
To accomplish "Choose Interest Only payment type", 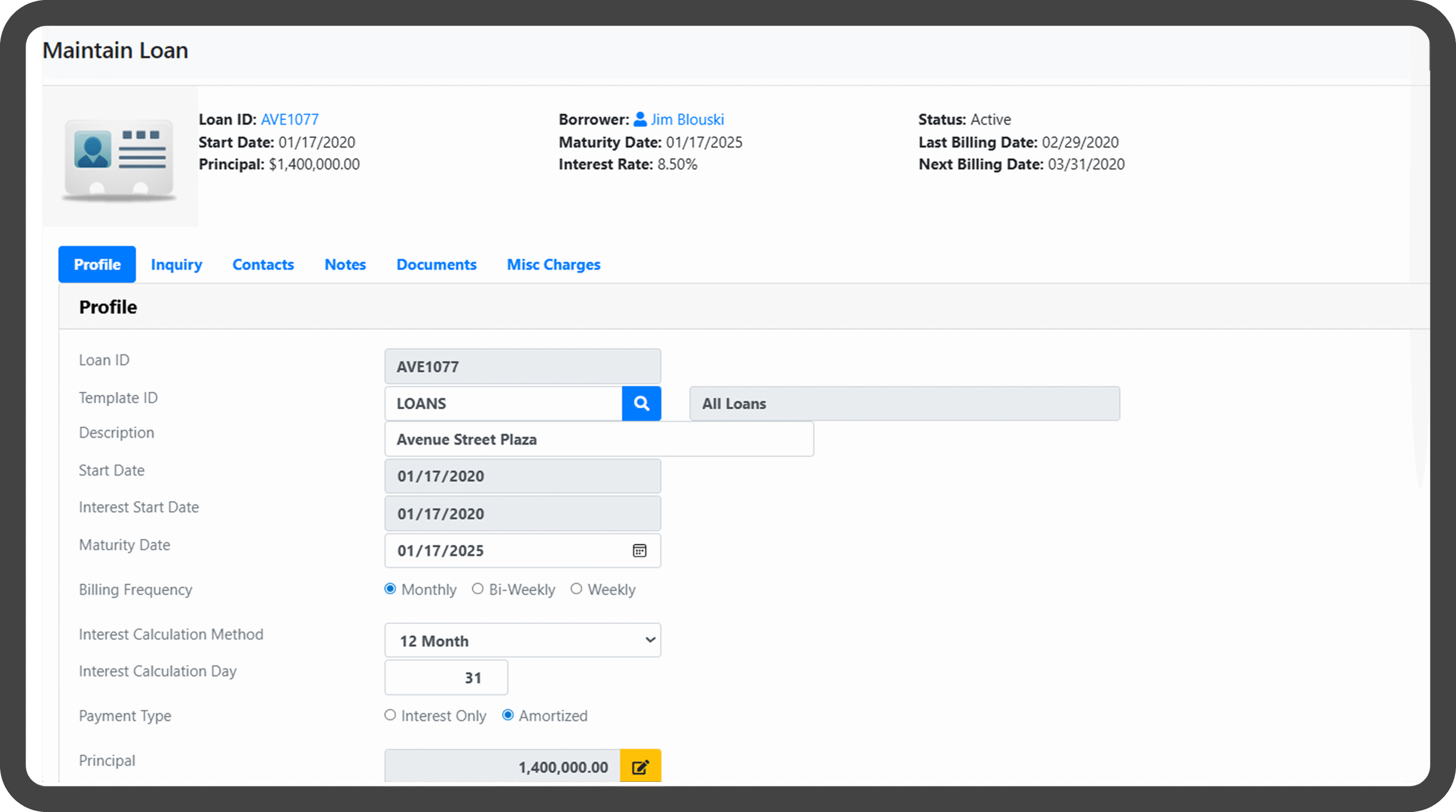I will (x=390, y=715).
